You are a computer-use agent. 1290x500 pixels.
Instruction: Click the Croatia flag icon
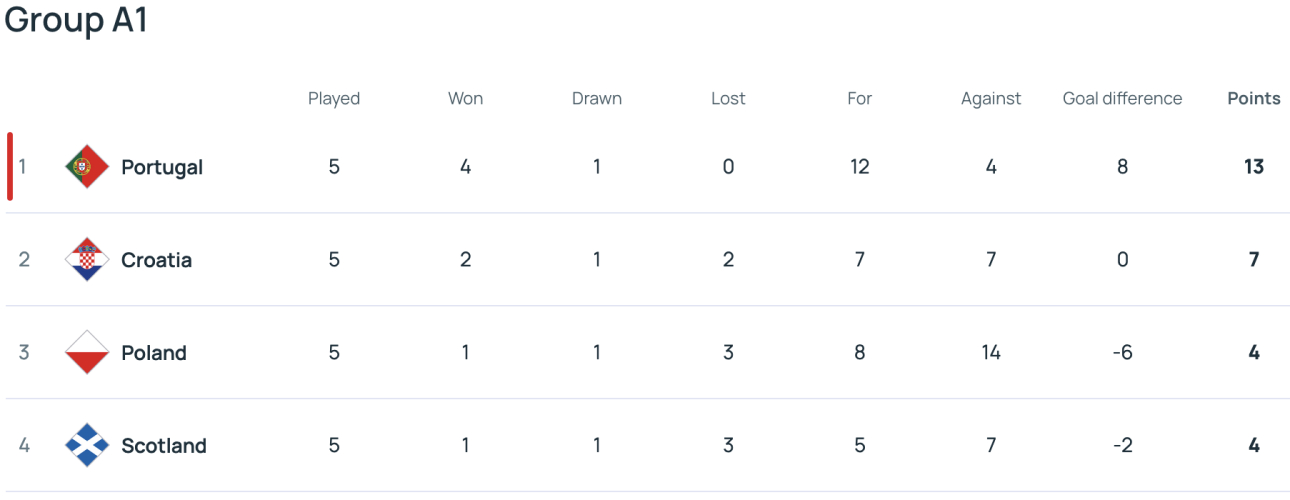point(87,260)
